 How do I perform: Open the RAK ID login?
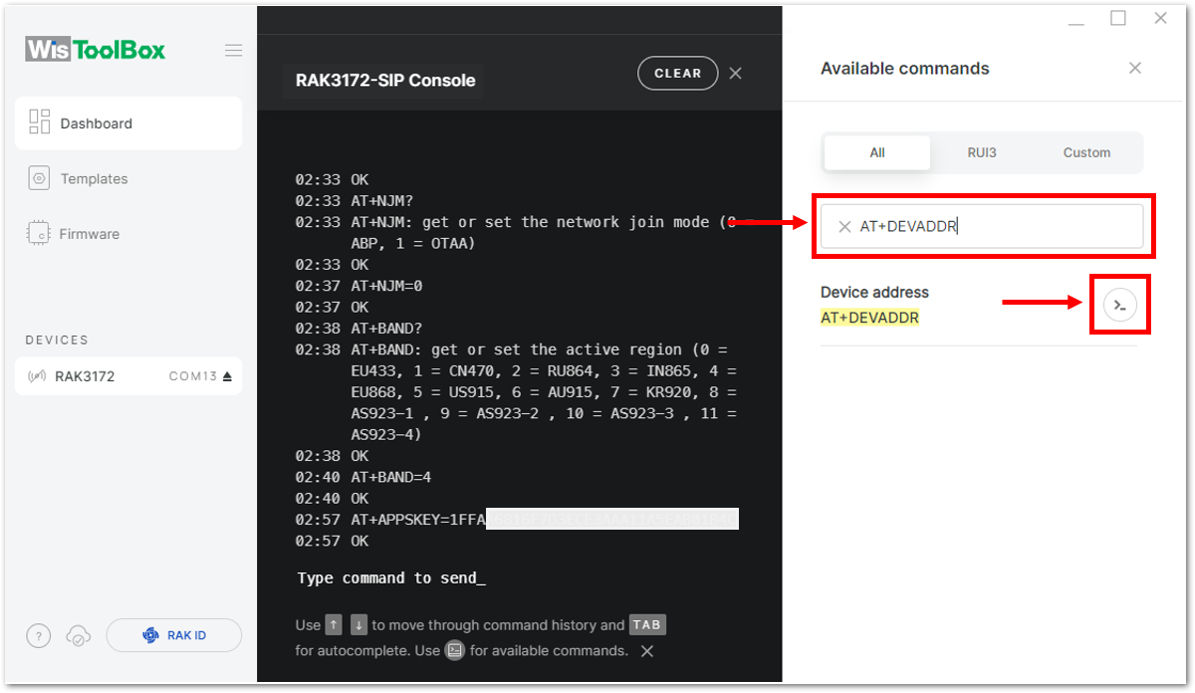click(x=174, y=635)
